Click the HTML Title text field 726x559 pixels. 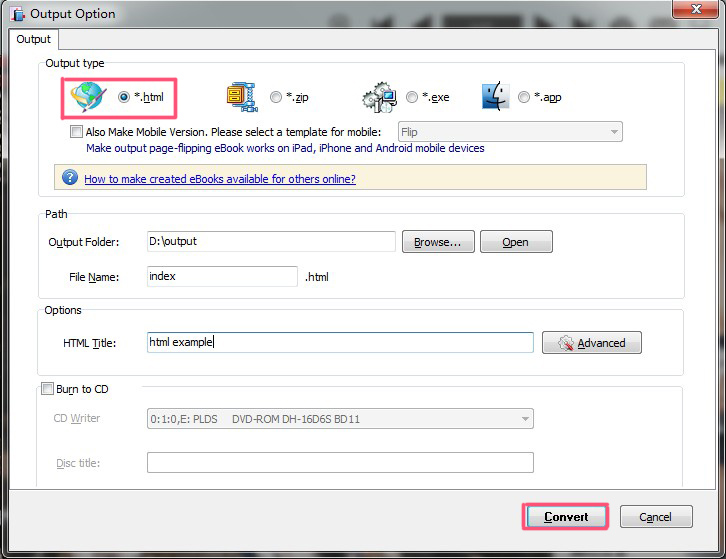[x=340, y=342]
